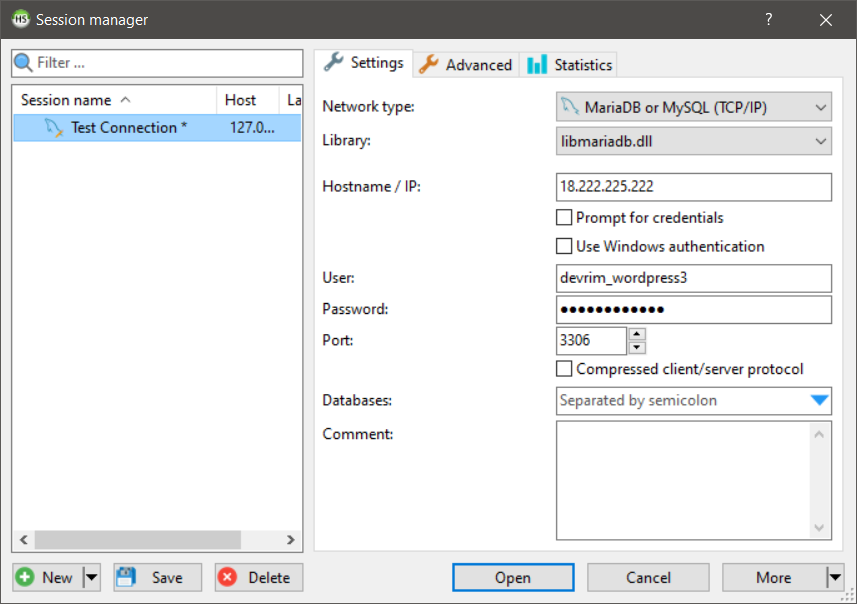This screenshot has height=604, width=857.
Task: Click the Port number field
Action: click(x=591, y=341)
